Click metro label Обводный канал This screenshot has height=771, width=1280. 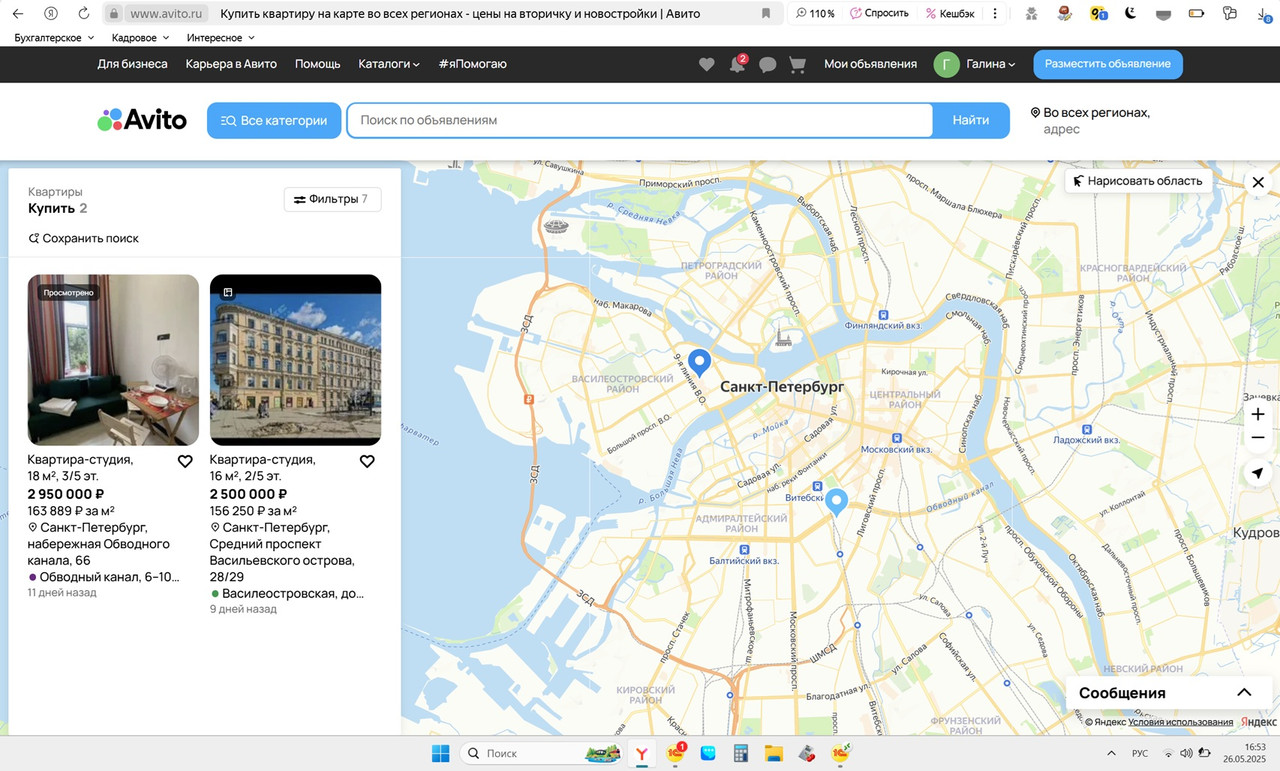[104, 577]
